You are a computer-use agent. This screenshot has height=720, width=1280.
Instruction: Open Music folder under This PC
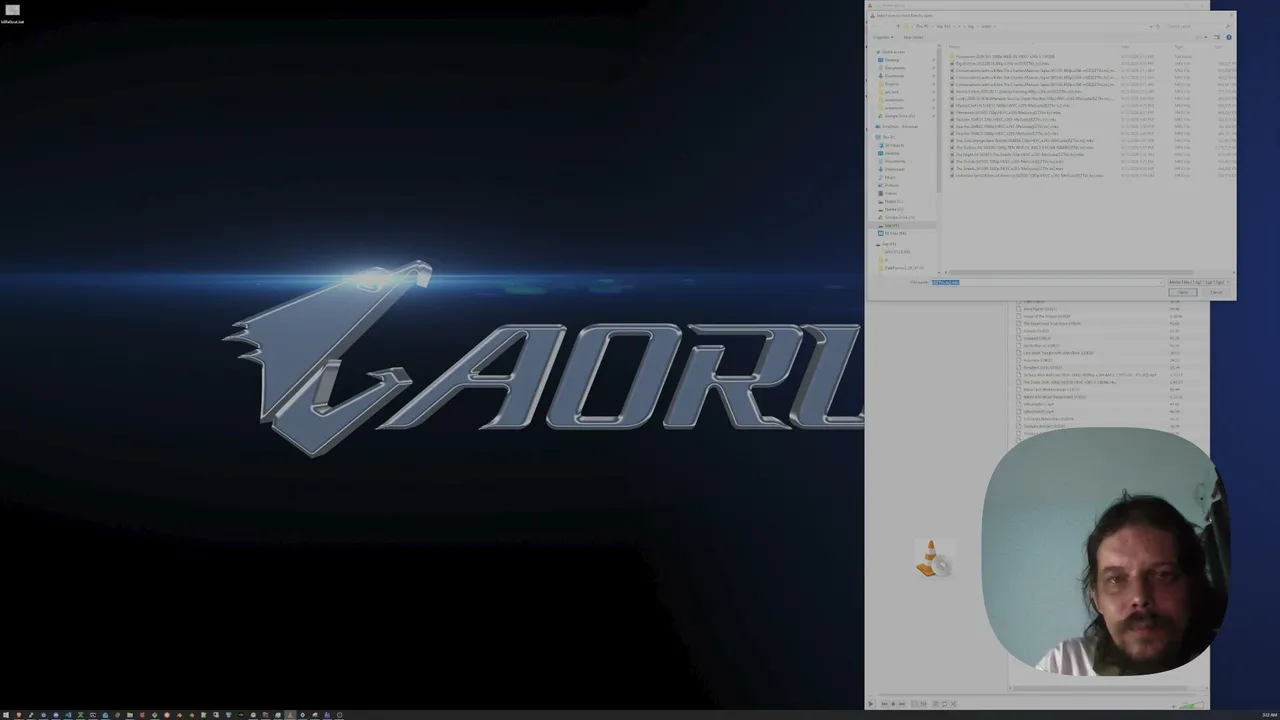click(889, 177)
